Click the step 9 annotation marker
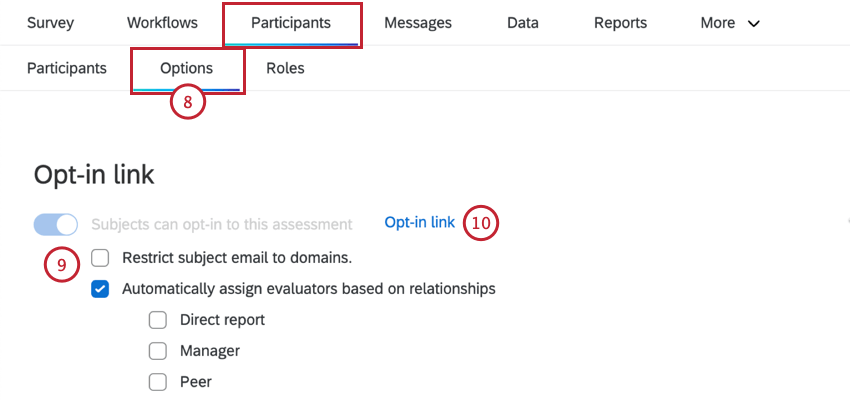The width and height of the screenshot is (850, 400). point(61,265)
